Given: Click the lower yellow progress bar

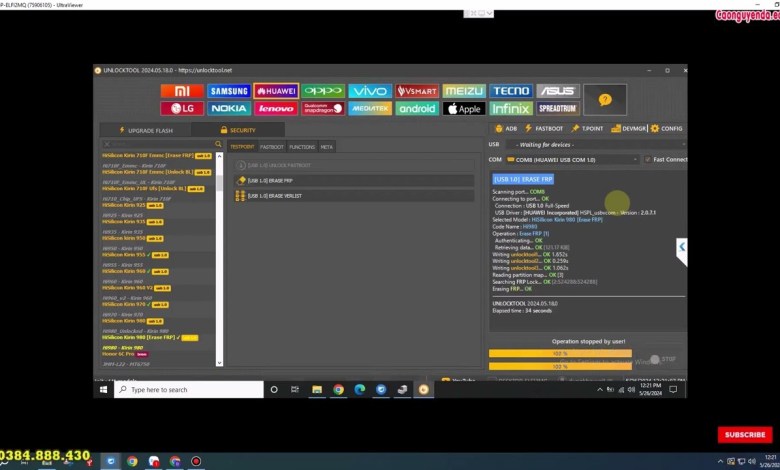Looking at the screenshot, I should (x=560, y=367).
